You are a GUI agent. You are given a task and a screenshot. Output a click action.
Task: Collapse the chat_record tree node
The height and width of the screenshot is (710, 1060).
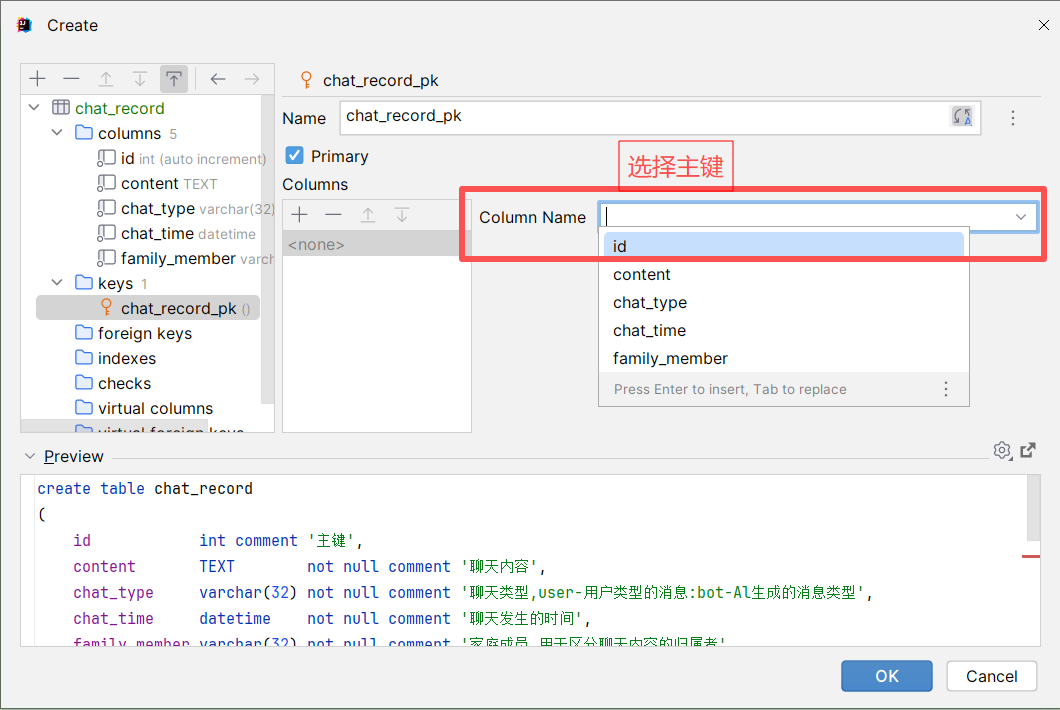[x=34, y=108]
